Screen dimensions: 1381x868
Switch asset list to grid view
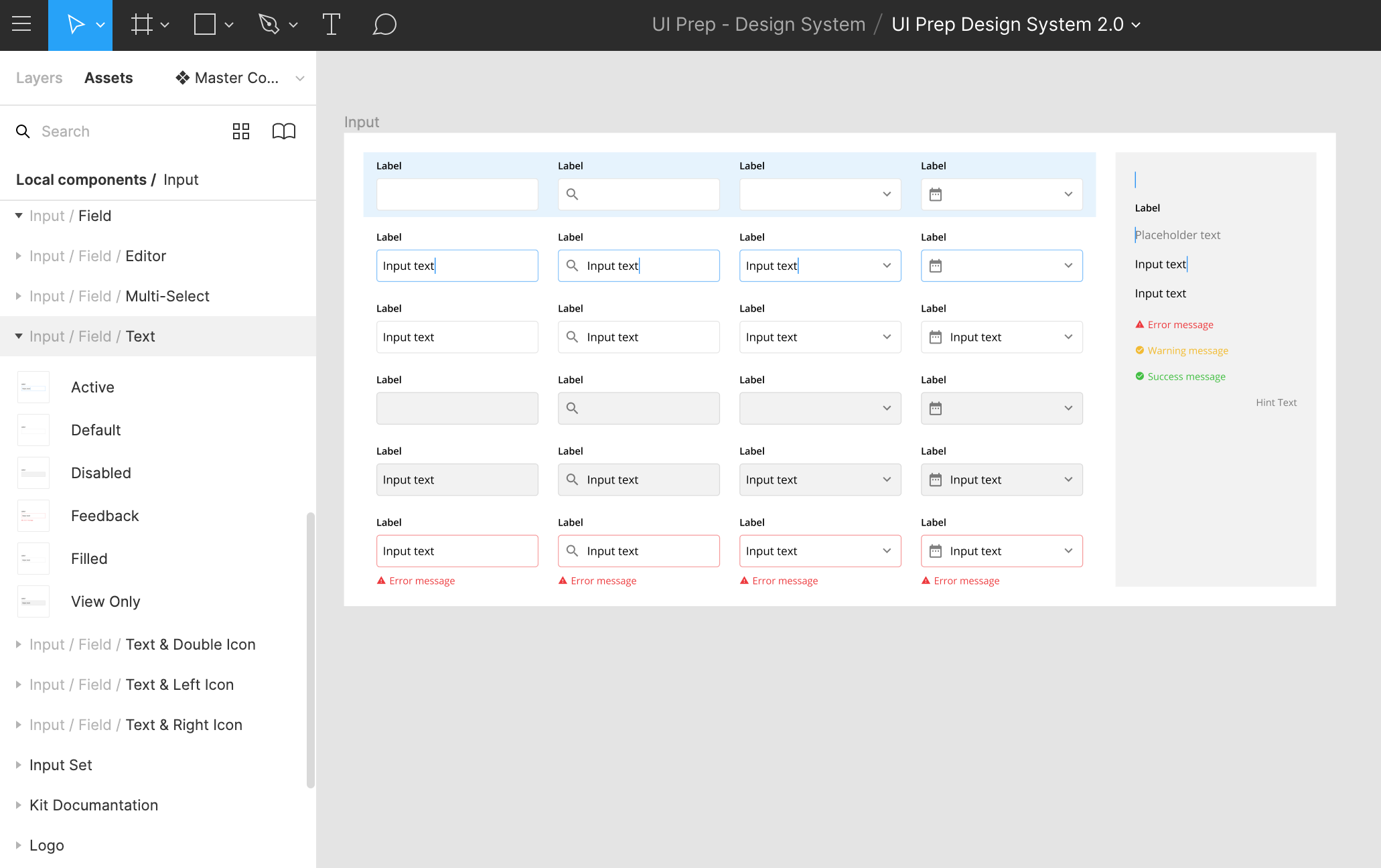[x=241, y=131]
